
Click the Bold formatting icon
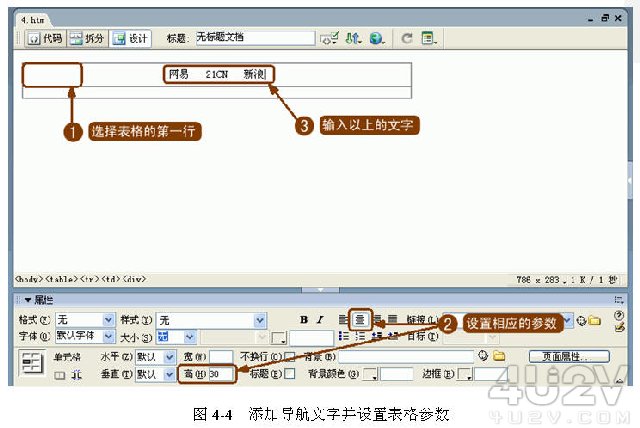click(x=304, y=320)
